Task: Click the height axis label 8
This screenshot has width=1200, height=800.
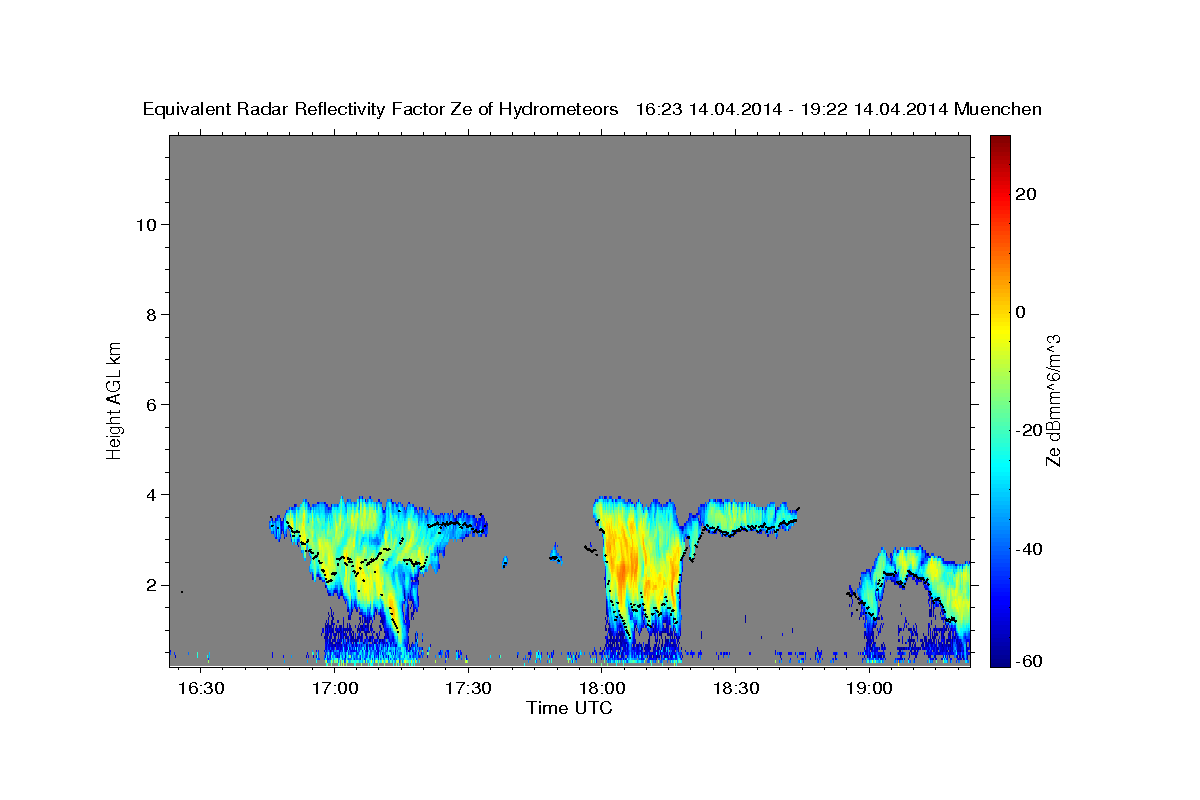Action: coord(153,314)
